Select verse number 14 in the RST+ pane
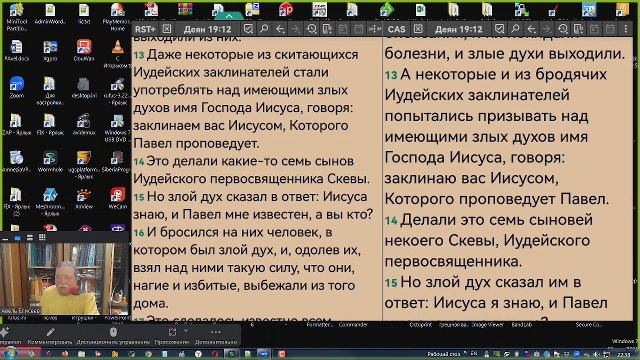Image resolution: width=640 pixels, height=360 pixels. pyautogui.click(x=139, y=162)
